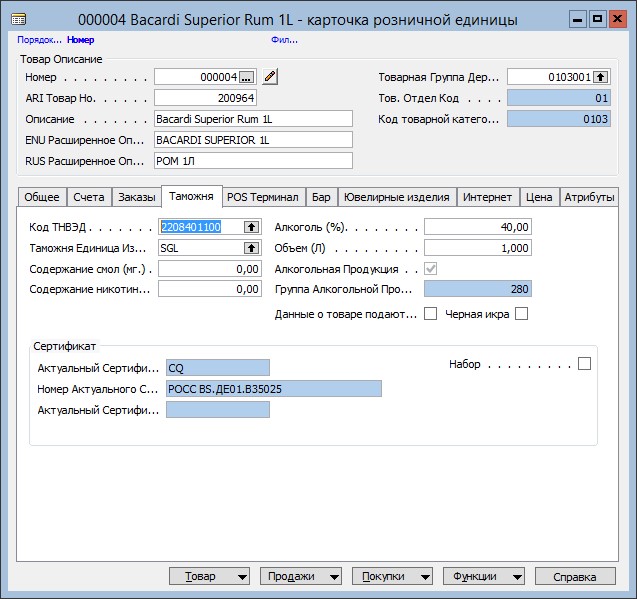Click the Справка button
Viewport: 637px width, 599px height.
click(x=575, y=576)
